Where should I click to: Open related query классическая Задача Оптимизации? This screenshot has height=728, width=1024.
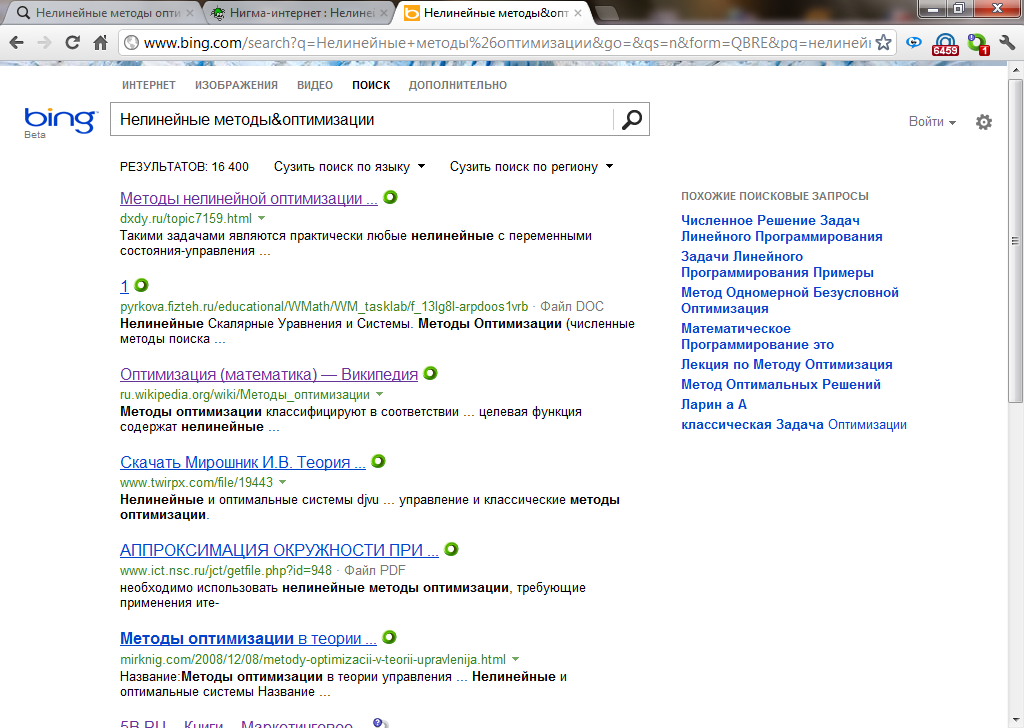tap(793, 424)
